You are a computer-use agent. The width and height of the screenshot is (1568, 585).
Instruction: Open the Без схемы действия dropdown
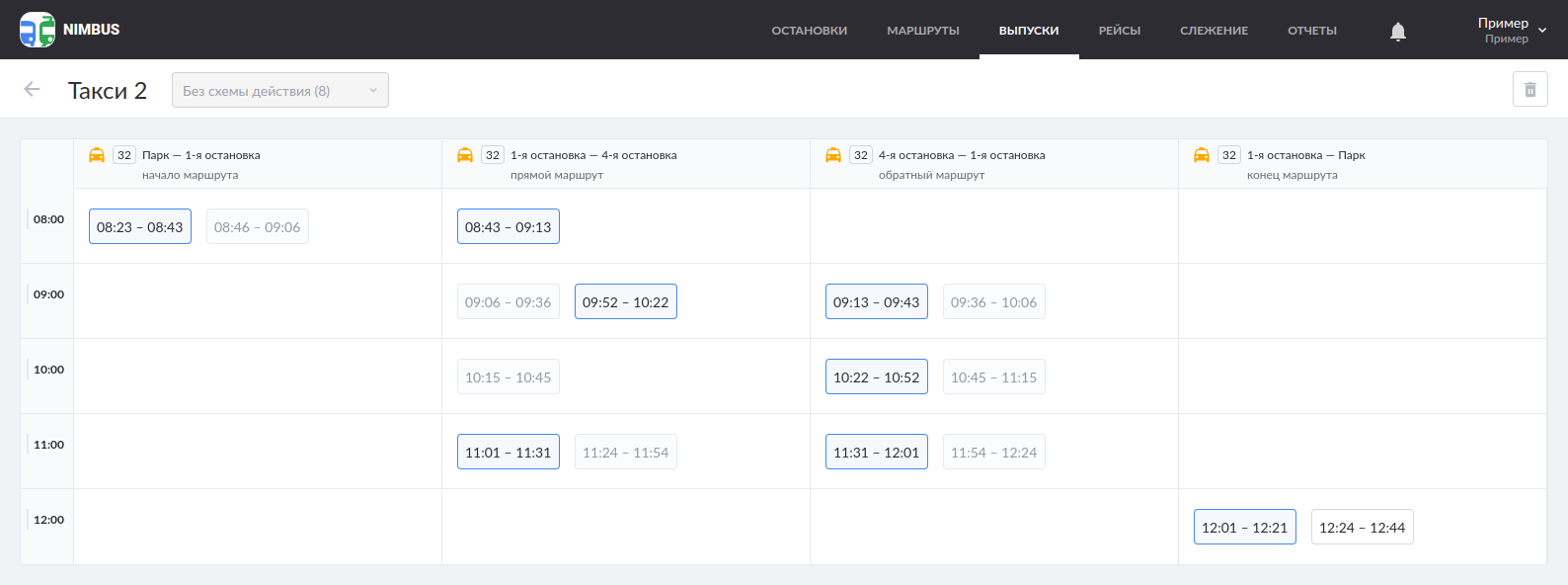tap(280, 90)
